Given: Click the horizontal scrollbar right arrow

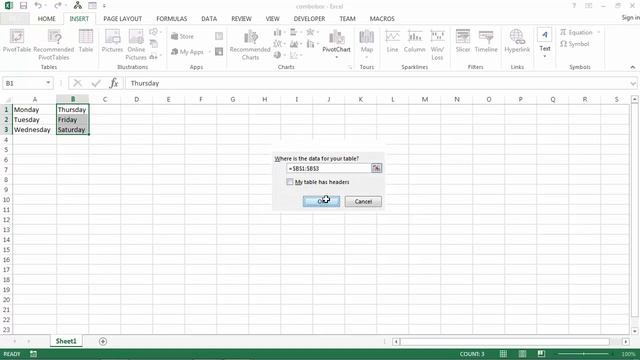Looking at the screenshot, I should coord(626,341).
